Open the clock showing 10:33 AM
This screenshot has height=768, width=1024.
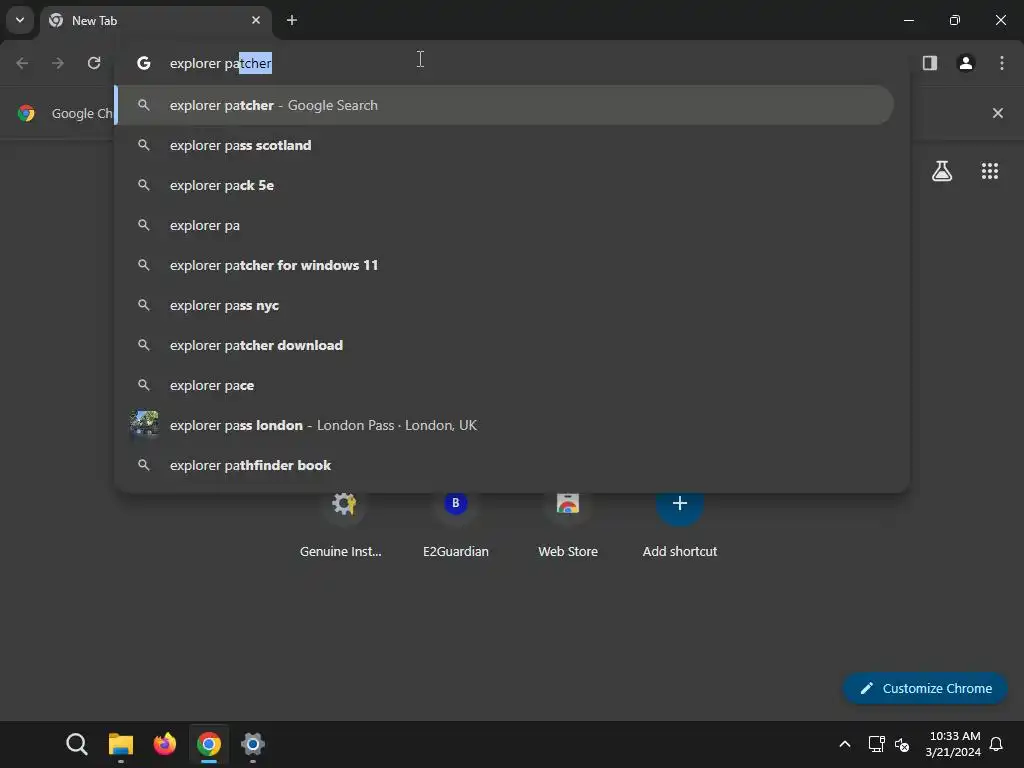click(x=953, y=744)
